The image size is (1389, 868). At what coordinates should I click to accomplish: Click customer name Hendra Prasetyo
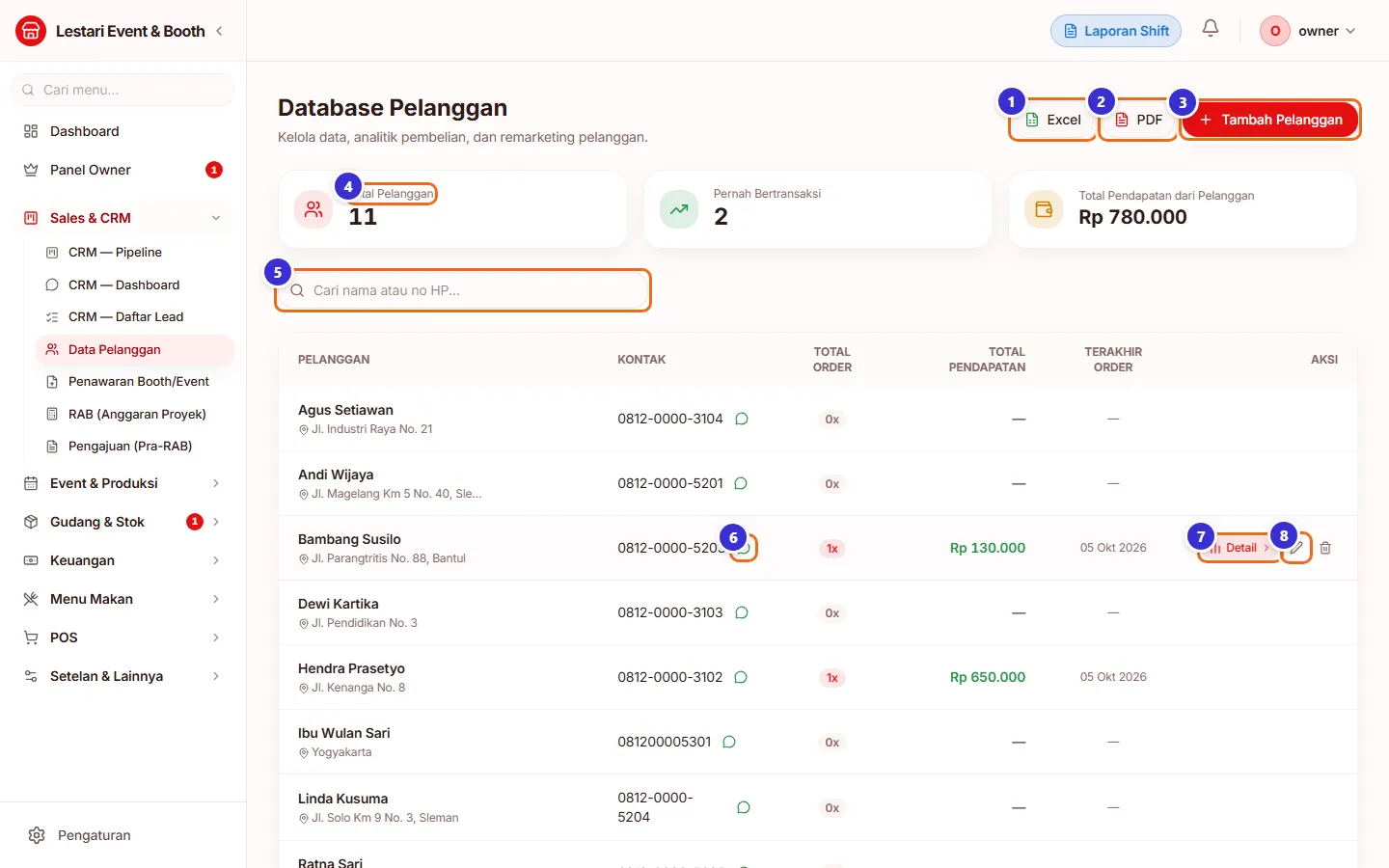pos(351,668)
